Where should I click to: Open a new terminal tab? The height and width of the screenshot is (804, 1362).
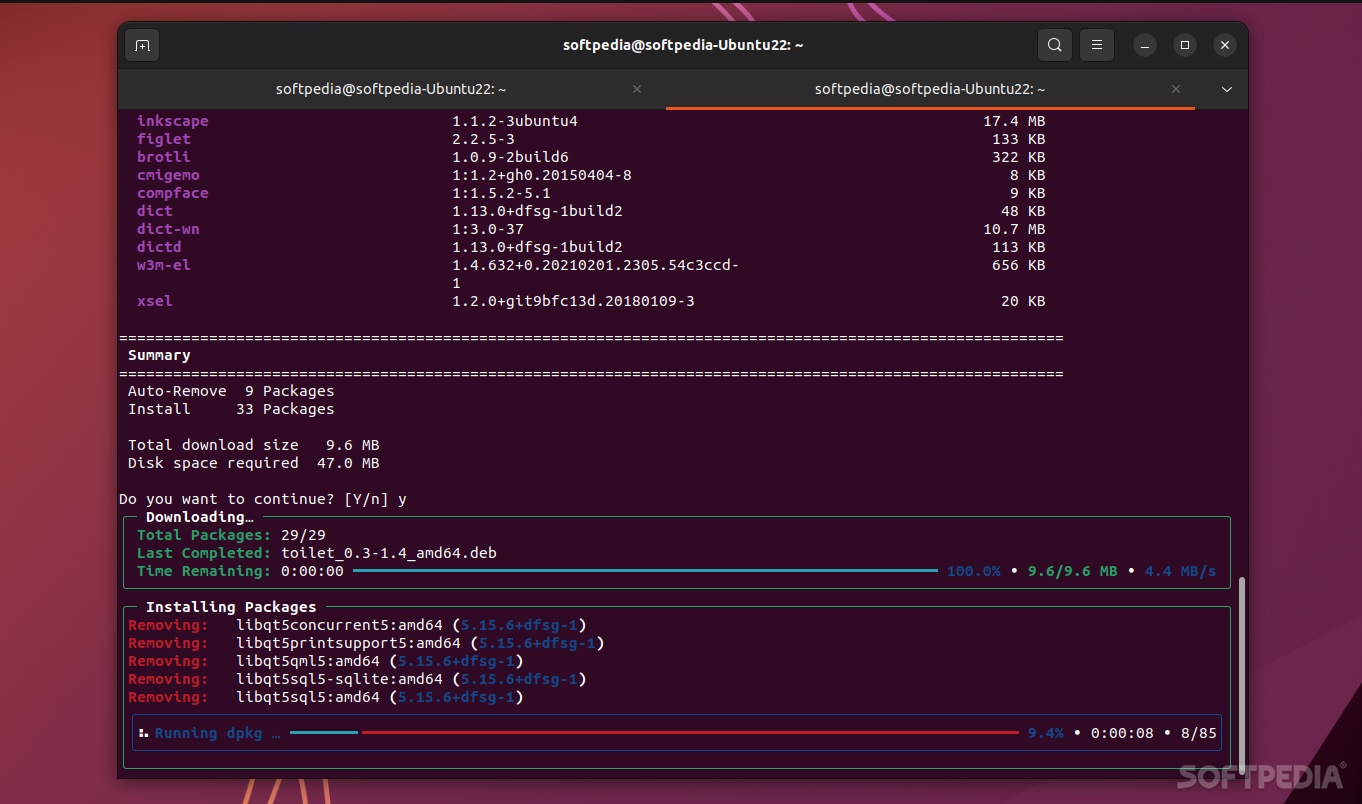pos(142,45)
